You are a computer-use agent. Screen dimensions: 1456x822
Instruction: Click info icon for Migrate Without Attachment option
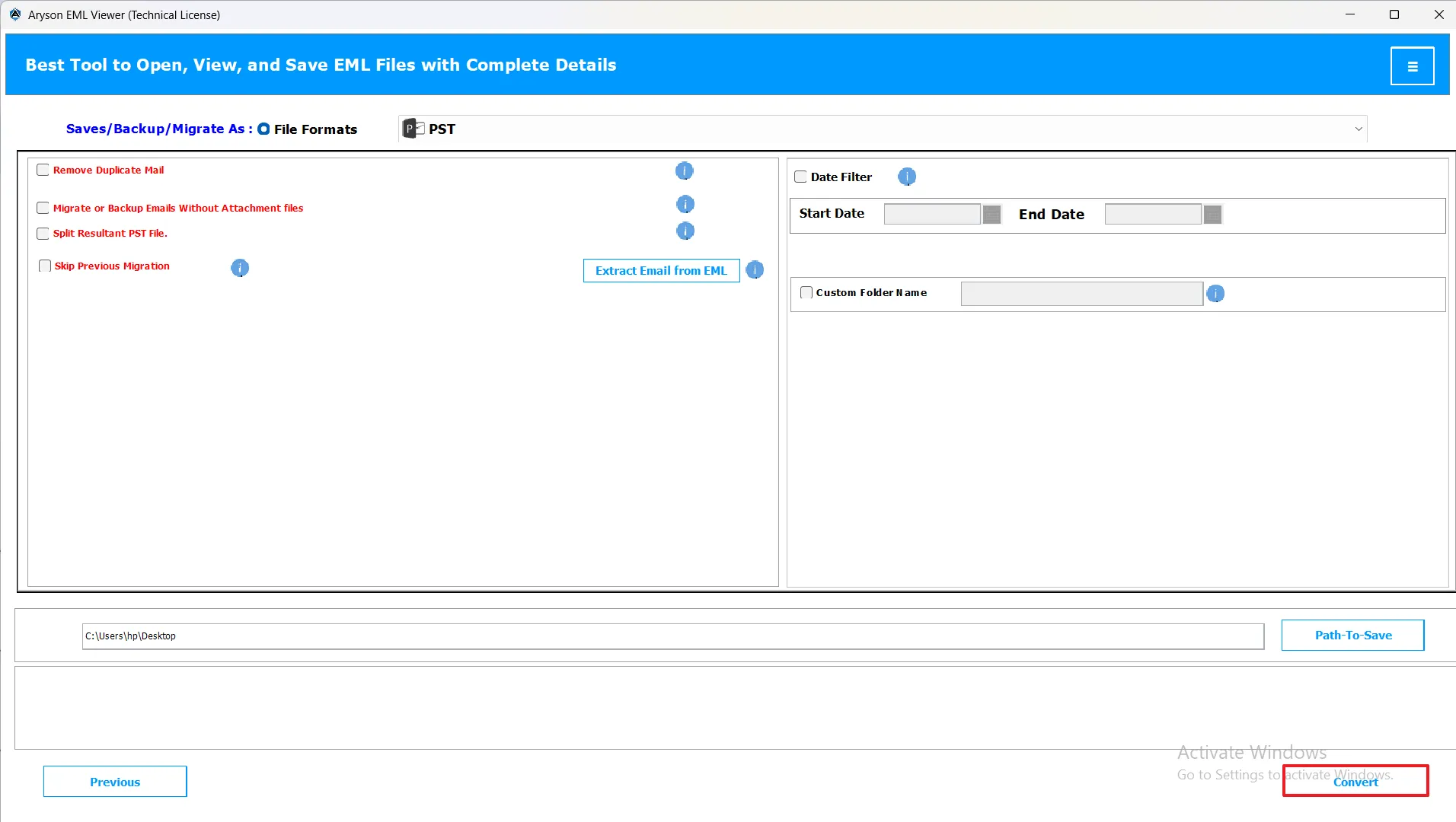(x=685, y=204)
